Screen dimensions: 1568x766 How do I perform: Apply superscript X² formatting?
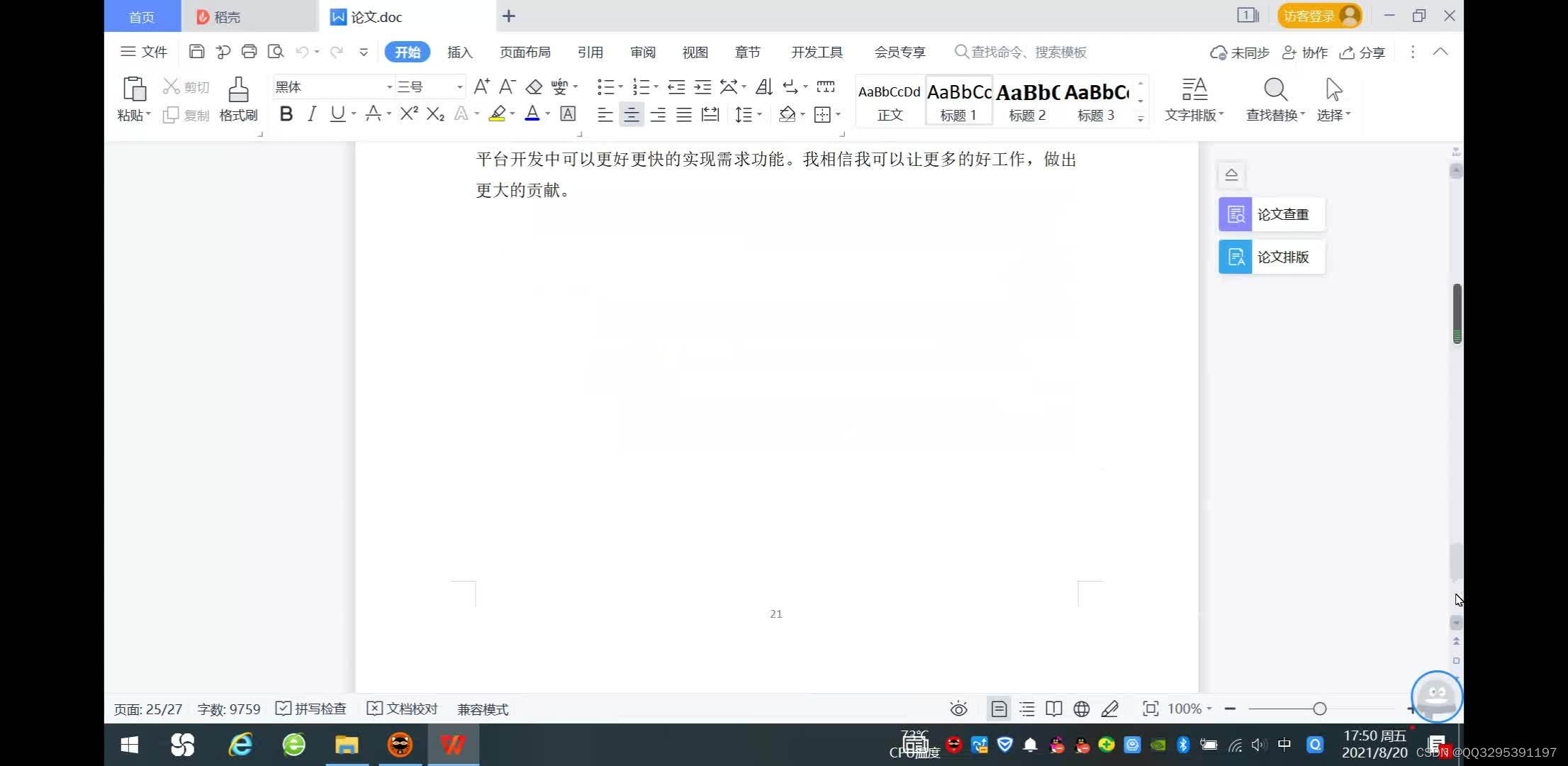click(409, 113)
